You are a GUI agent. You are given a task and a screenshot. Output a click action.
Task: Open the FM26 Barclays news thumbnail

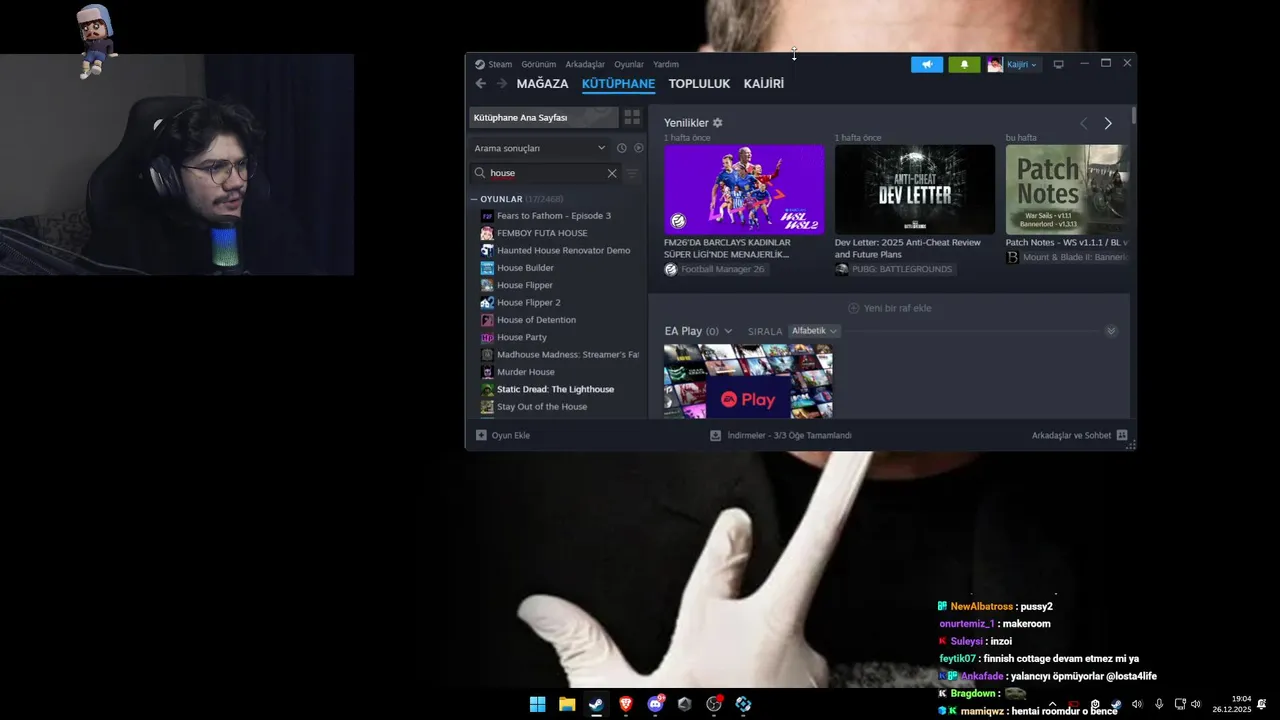pos(744,190)
